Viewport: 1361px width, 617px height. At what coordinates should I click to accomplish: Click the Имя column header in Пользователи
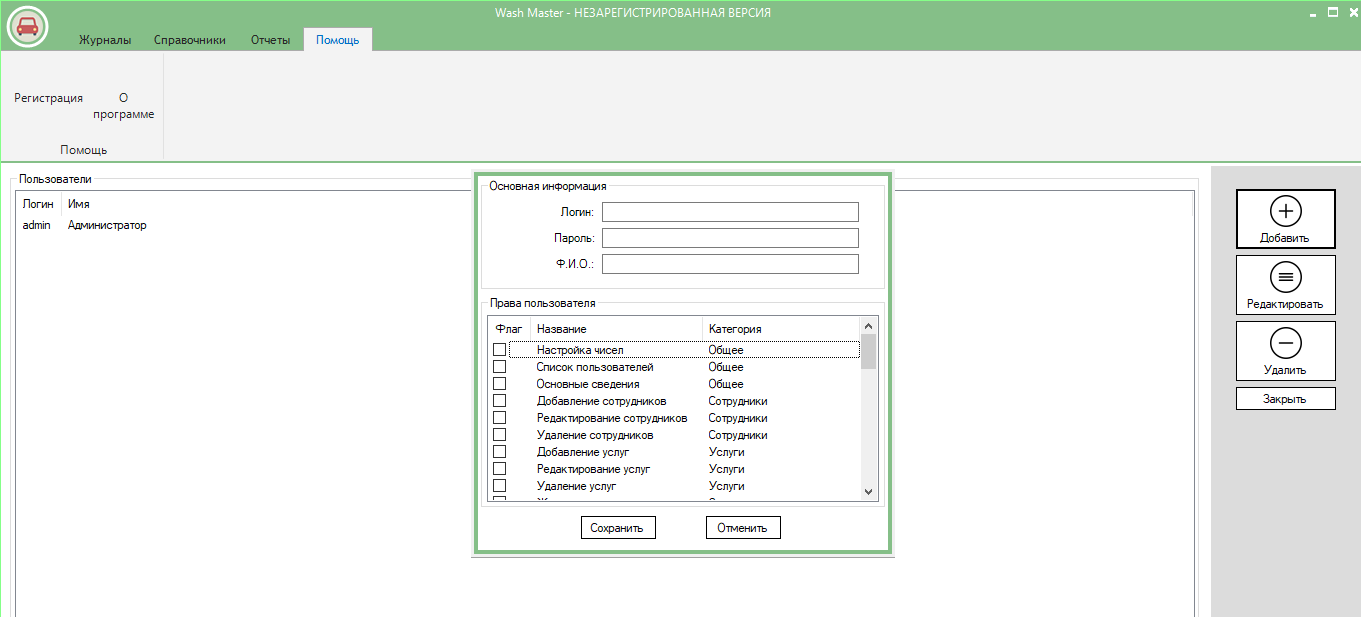click(x=79, y=204)
